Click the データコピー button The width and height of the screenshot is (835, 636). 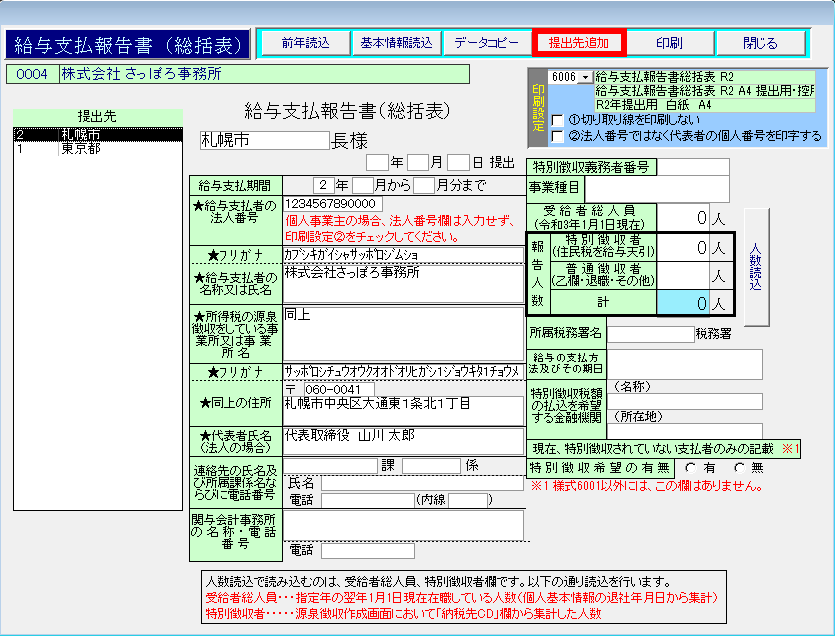pos(487,43)
